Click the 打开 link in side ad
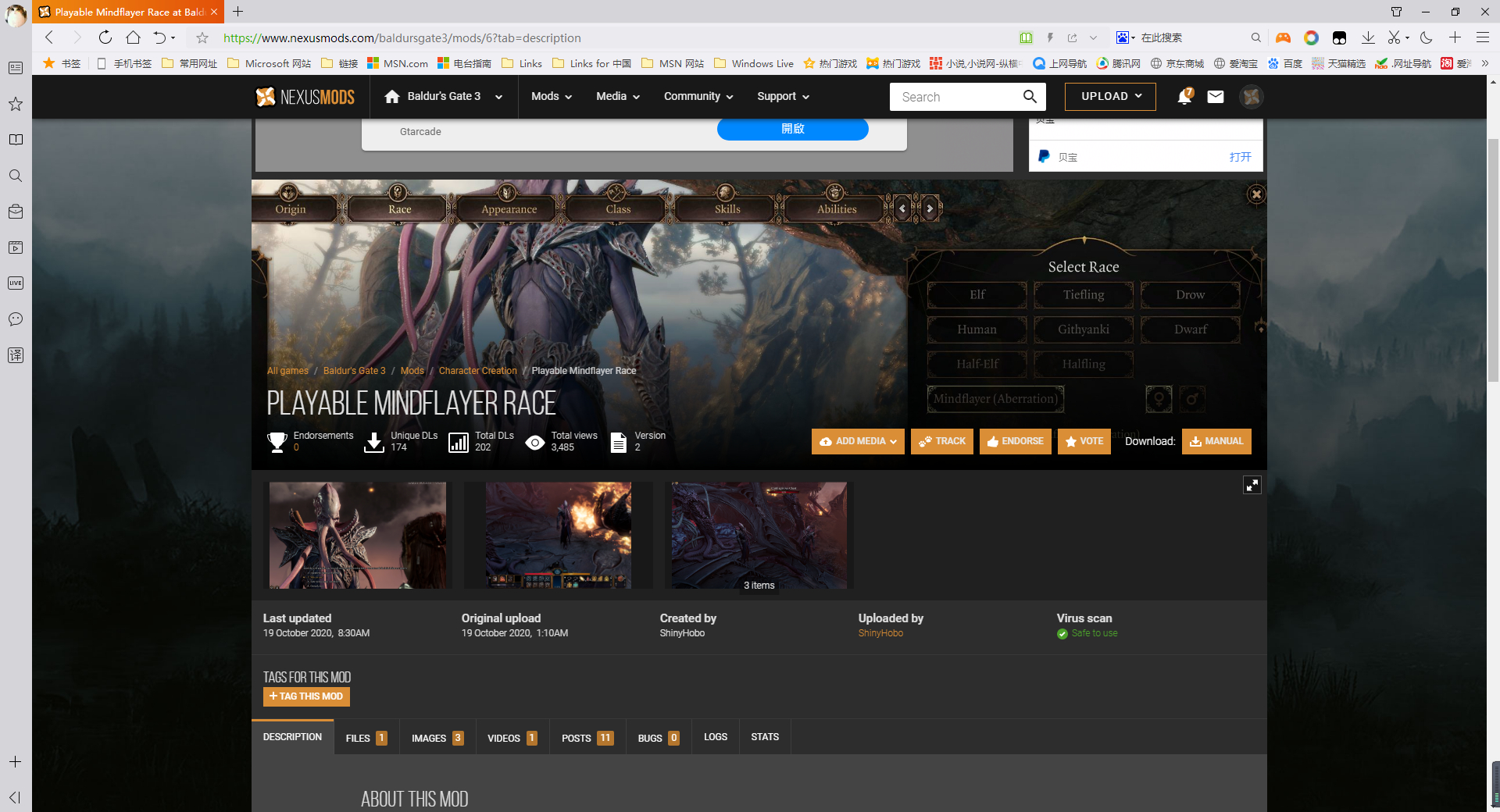The width and height of the screenshot is (1500, 812). pos(1241,157)
